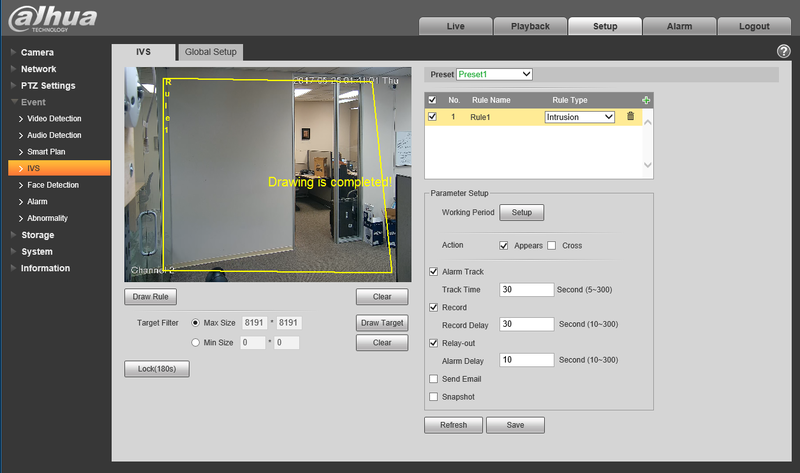Click the green add rule plus icon

click(x=646, y=100)
